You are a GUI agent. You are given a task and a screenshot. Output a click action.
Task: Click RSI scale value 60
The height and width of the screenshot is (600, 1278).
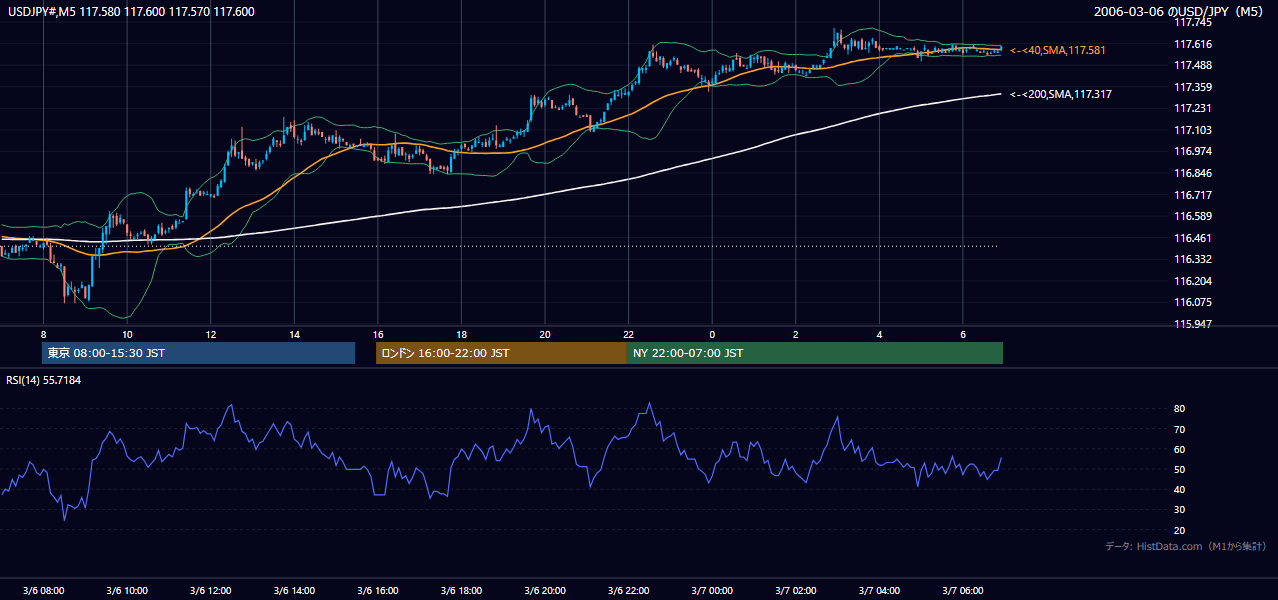click(x=1180, y=449)
